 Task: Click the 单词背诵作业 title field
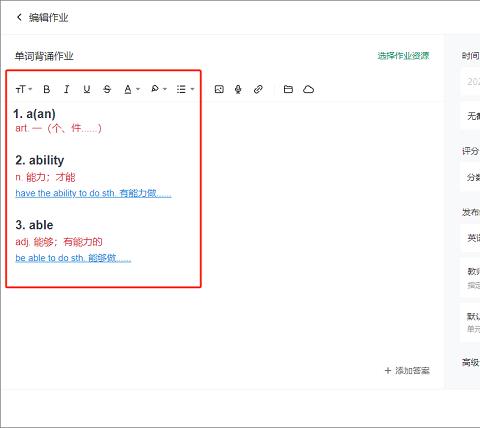[x=44, y=56]
